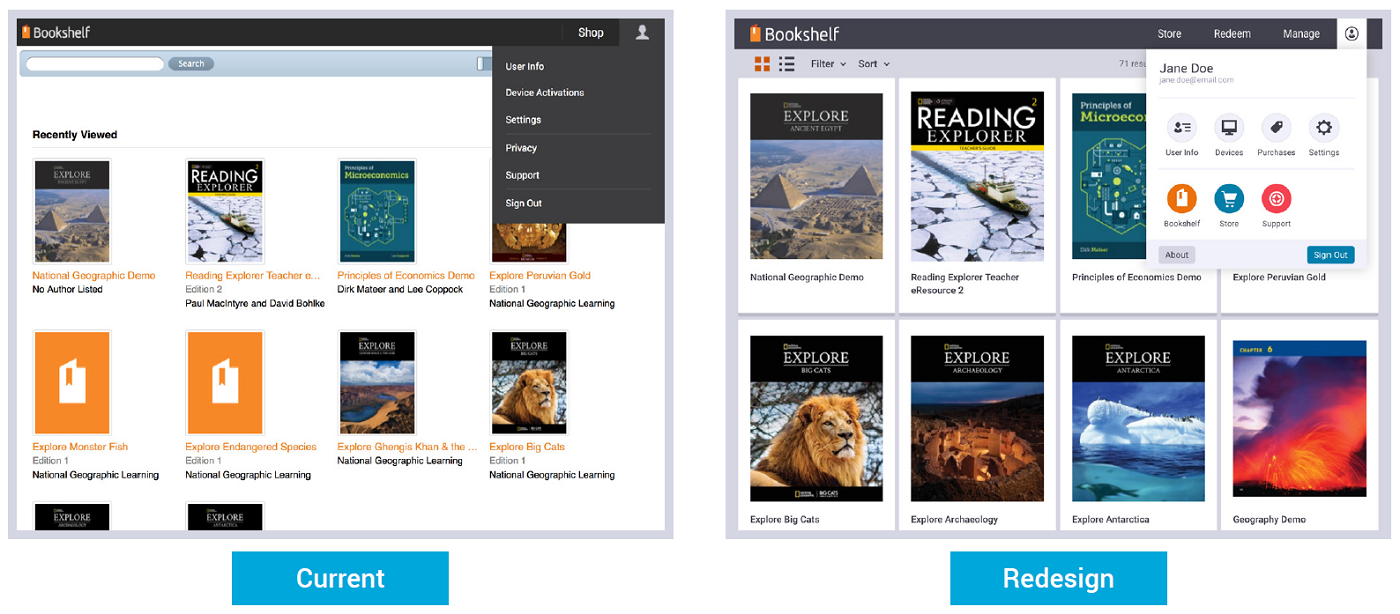Open Principles of Microeconomics cover in Current

pos(377,212)
